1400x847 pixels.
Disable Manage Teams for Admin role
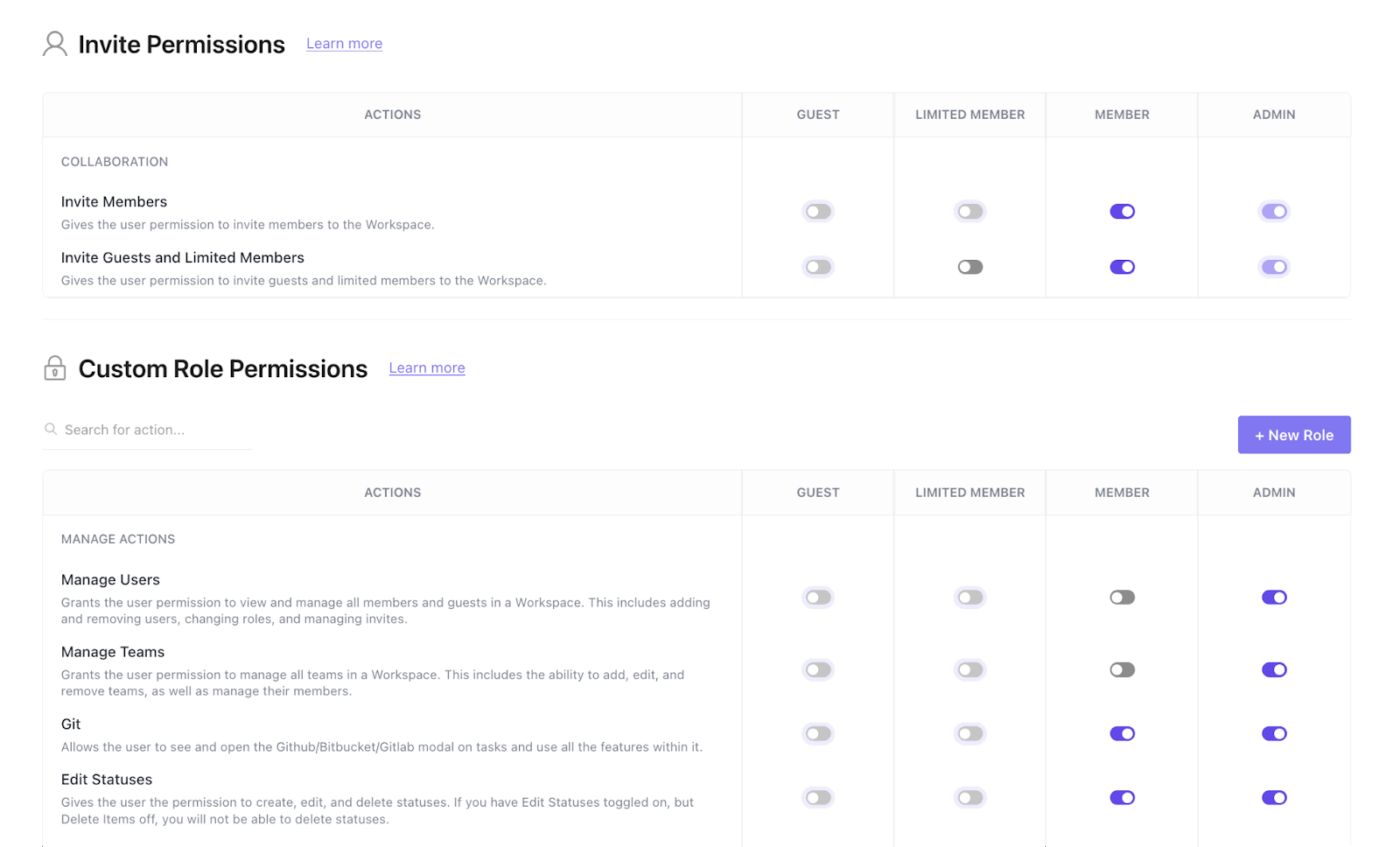pyautogui.click(x=1274, y=670)
